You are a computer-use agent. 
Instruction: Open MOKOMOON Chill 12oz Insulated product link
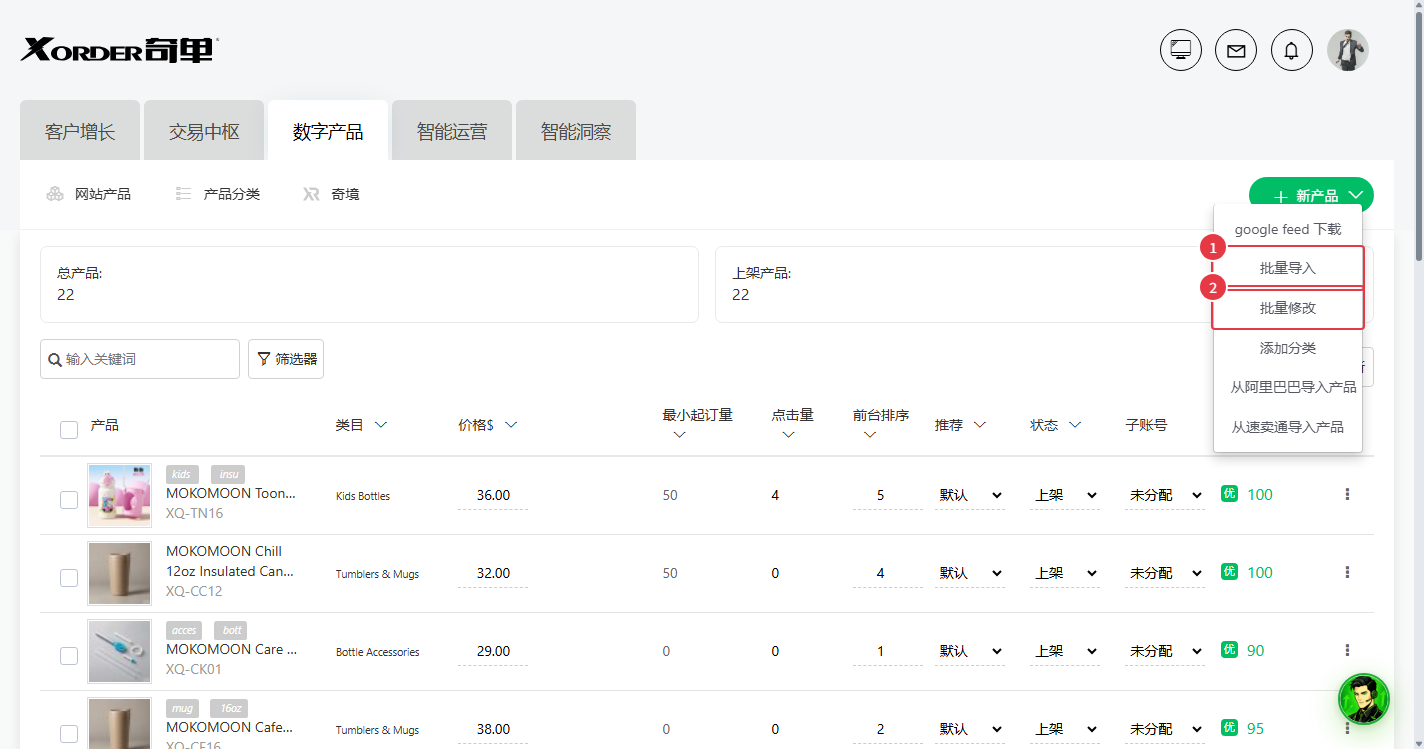pyautogui.click(x=230, y=561)
